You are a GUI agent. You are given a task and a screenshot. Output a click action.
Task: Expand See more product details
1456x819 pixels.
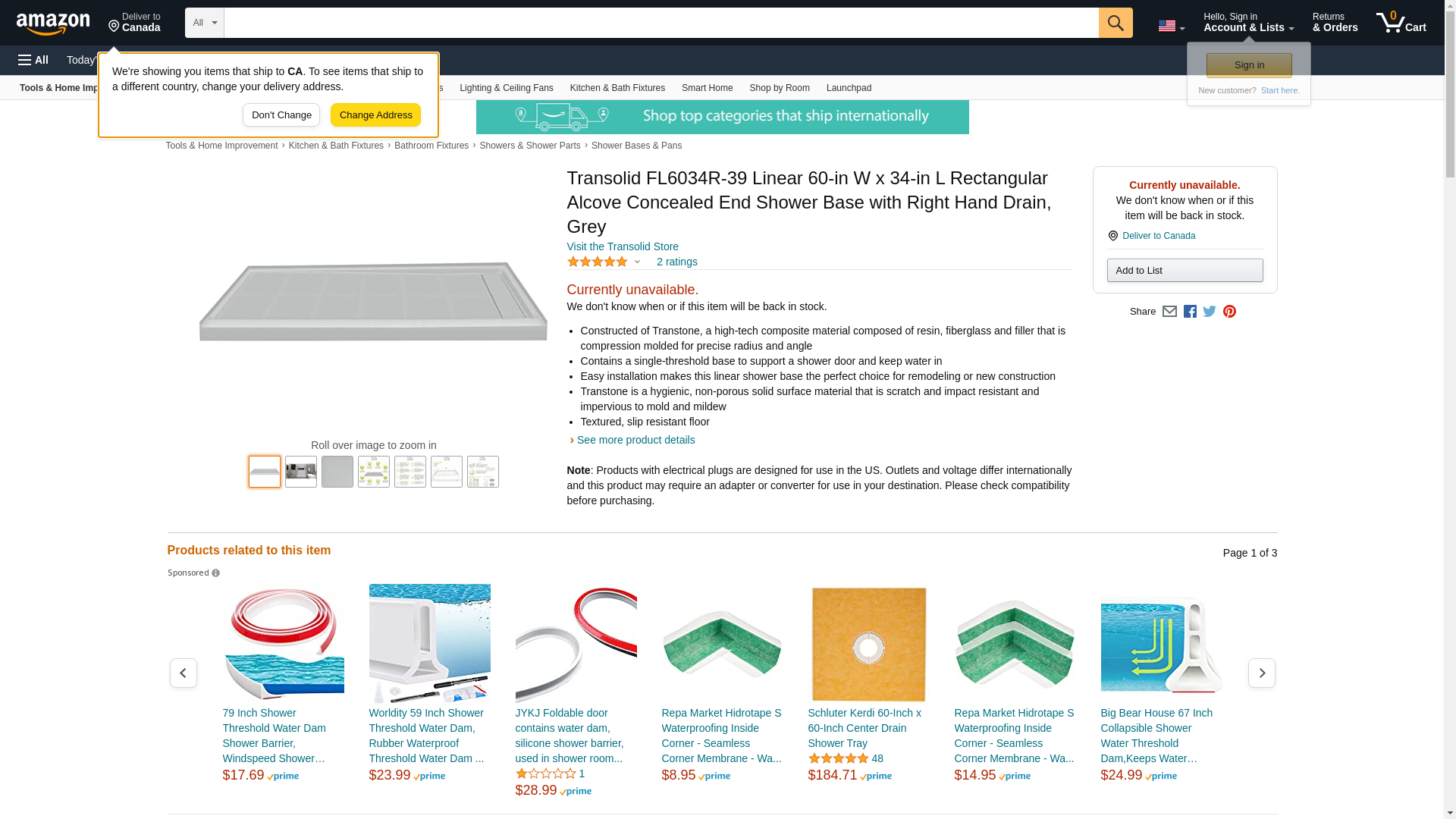pos(635,440)
